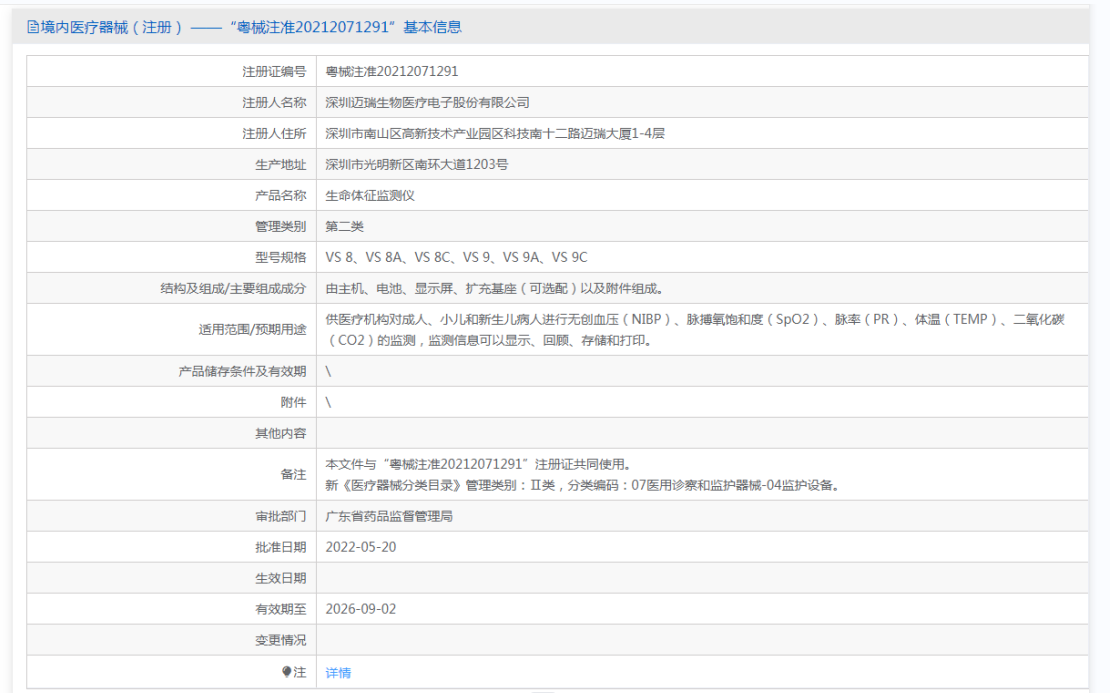Viewport: 1110px width, 693px height.
Task: Click the 审批部门 label
Action: pyautogui.click(x=280, y=517)
